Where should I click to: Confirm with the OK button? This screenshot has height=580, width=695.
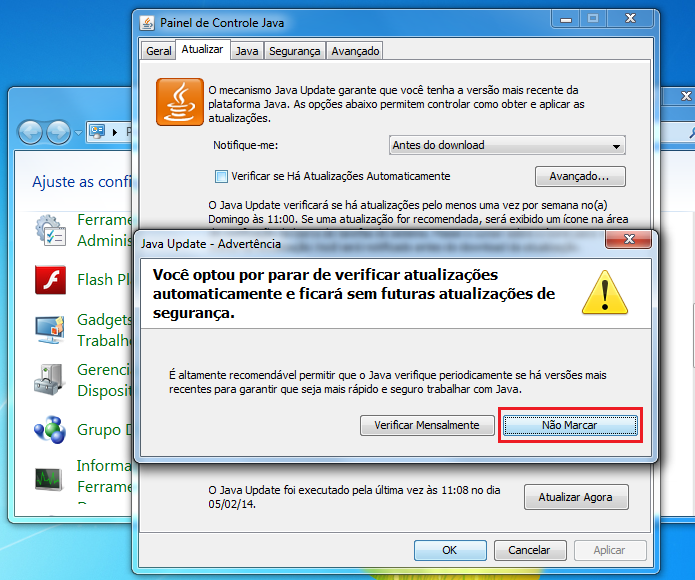(x=450, y=550)
